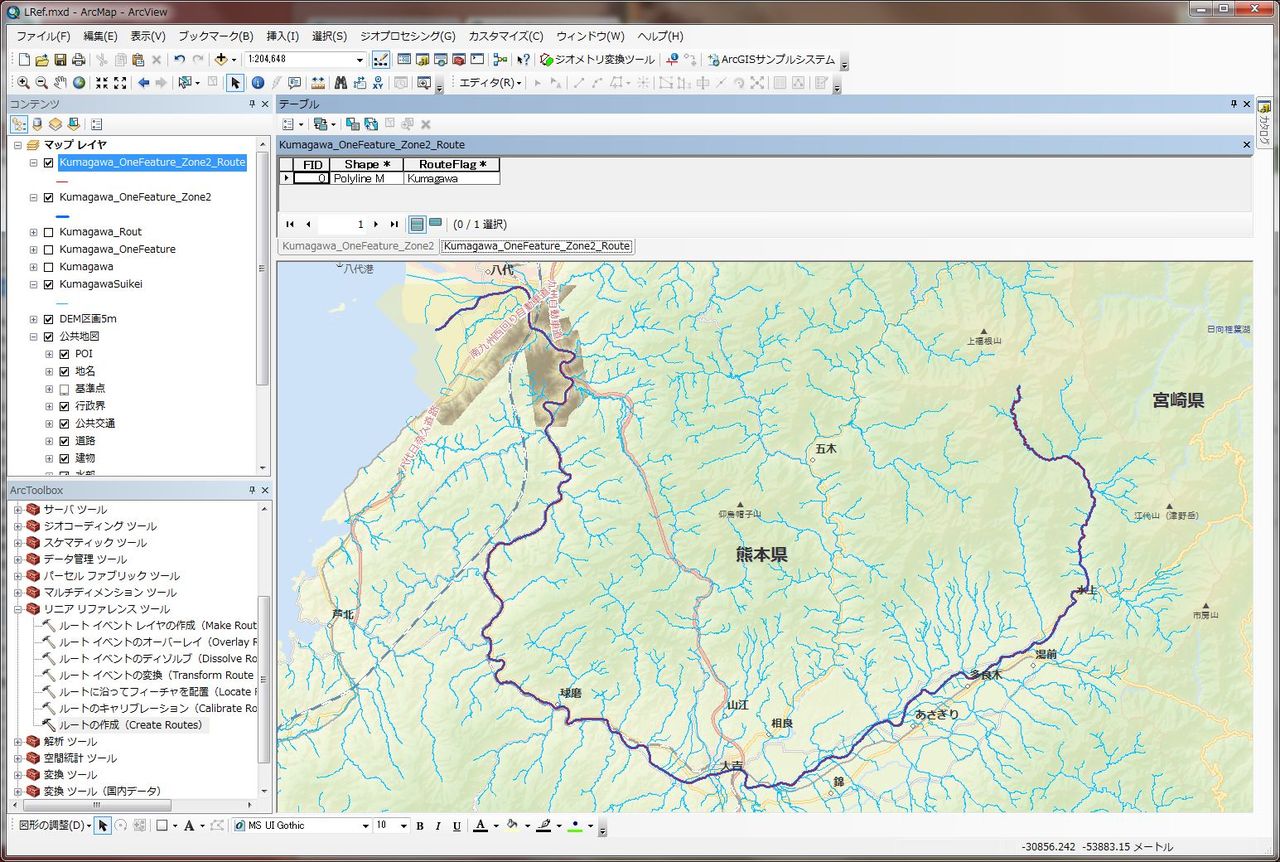Enable the Kumagawa_Rout layer checkbox
Image resolution: width=1280 pixels, height=862 pixels.
click(48, 232)
